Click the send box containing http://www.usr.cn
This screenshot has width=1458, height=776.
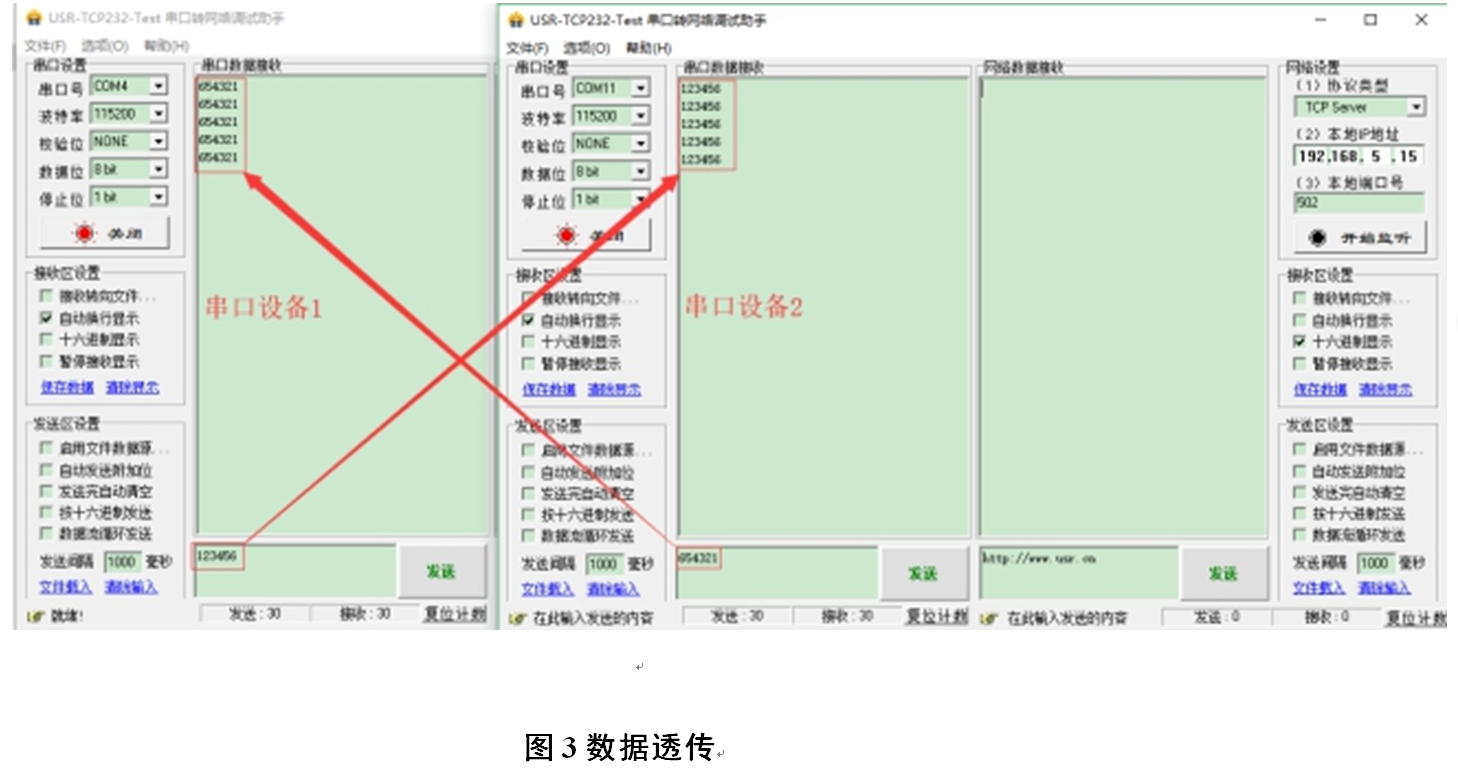[1078, 574]
